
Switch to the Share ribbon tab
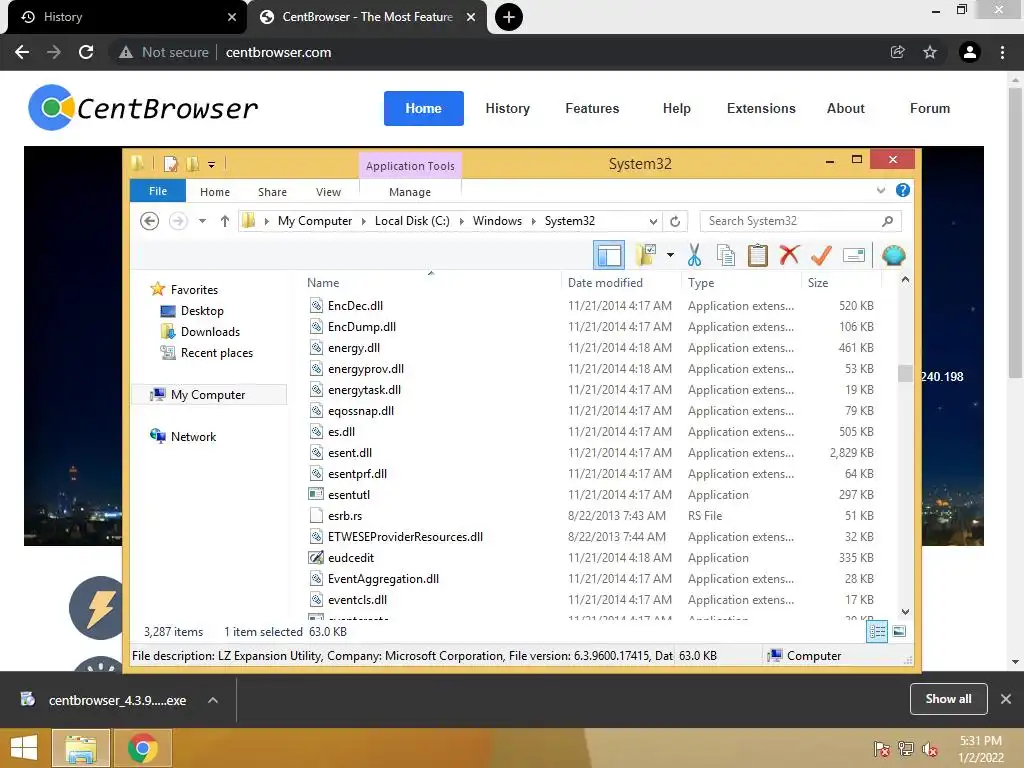pos(272,192)
